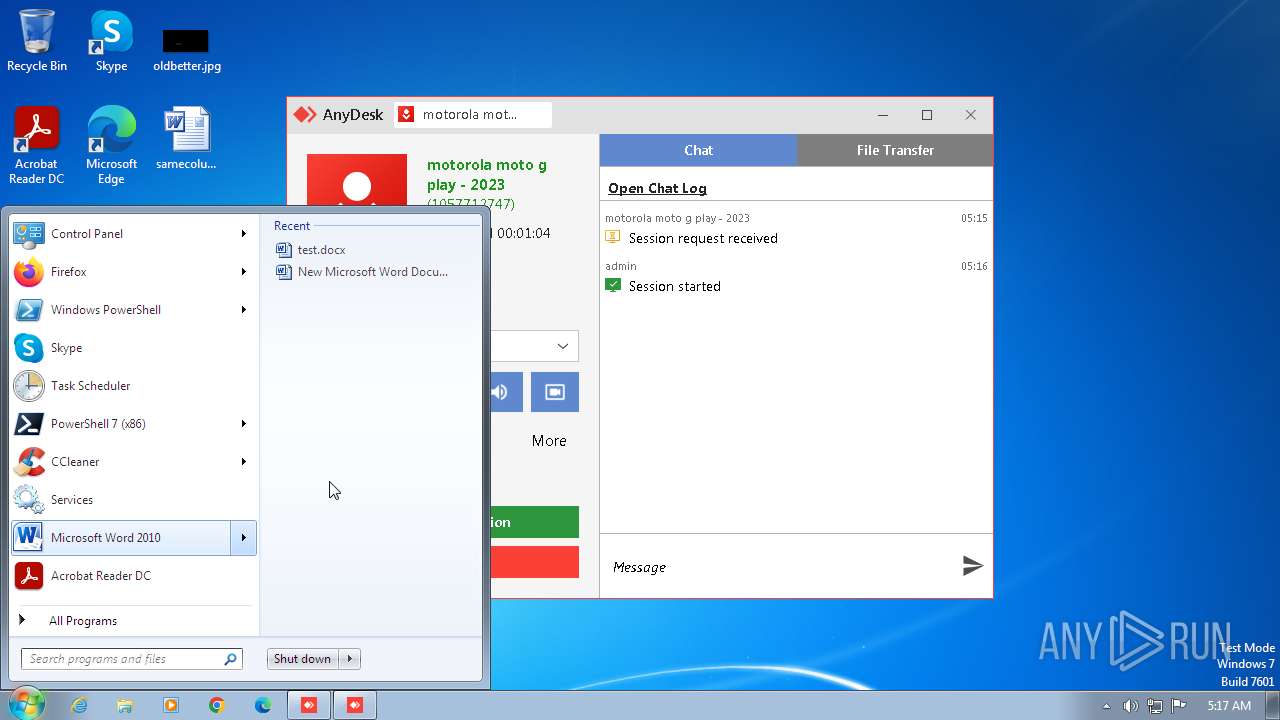Open Services from the Start menu
Viewport: 1280px width, 720px height.
tap(134, 500)
